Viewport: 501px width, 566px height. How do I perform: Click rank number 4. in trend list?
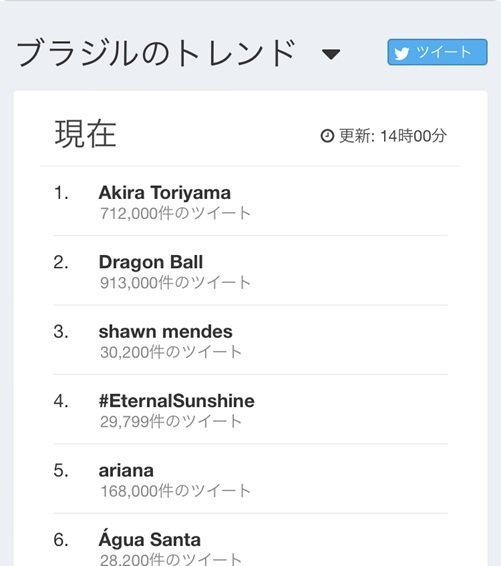[x=61, y=401]
